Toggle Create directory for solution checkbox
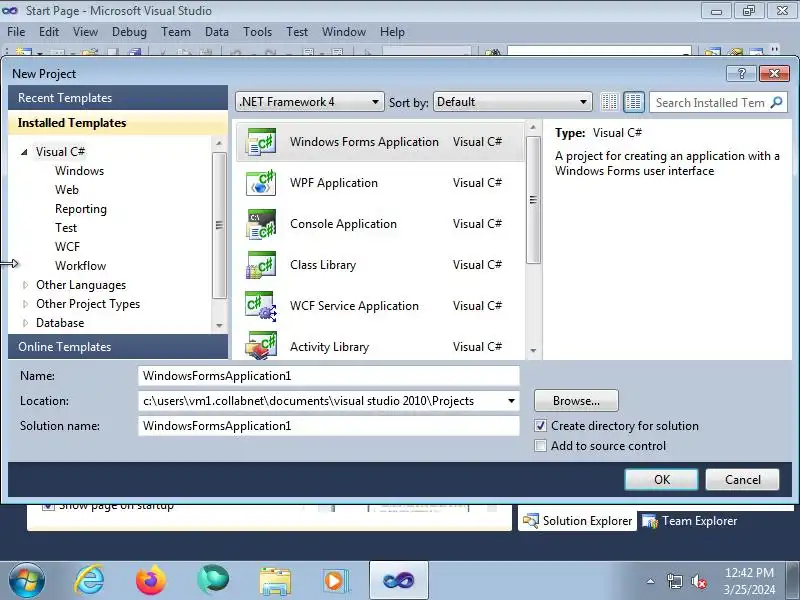 tap(540, 426)
